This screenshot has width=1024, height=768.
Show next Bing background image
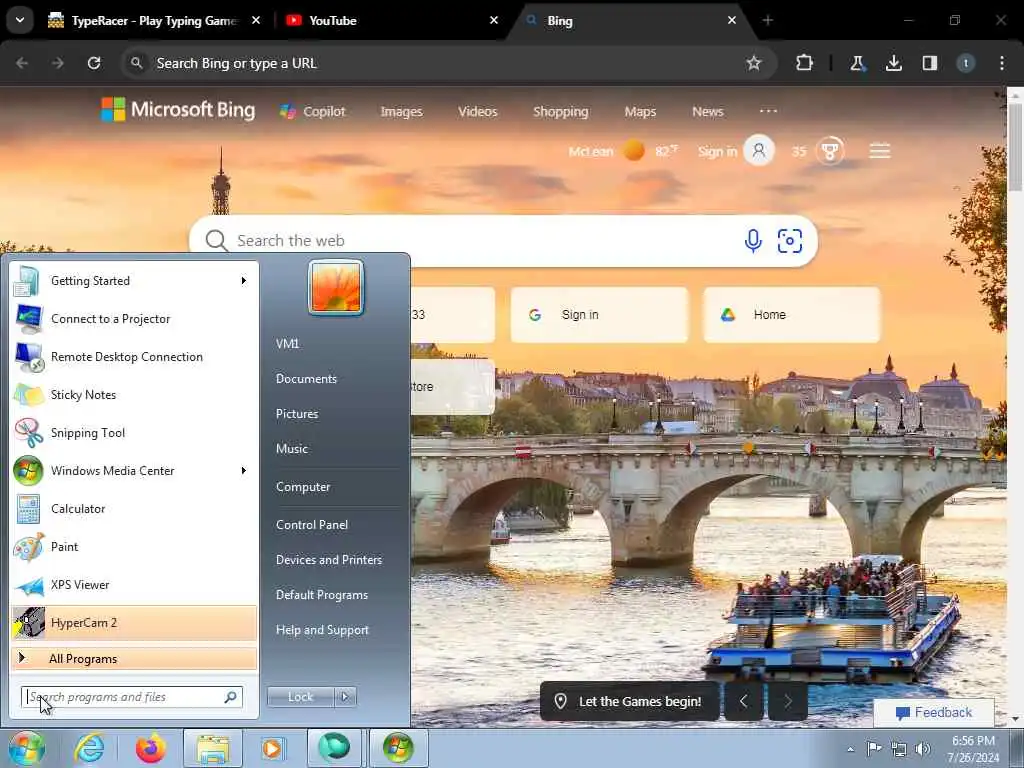click(x=788, y=701)
